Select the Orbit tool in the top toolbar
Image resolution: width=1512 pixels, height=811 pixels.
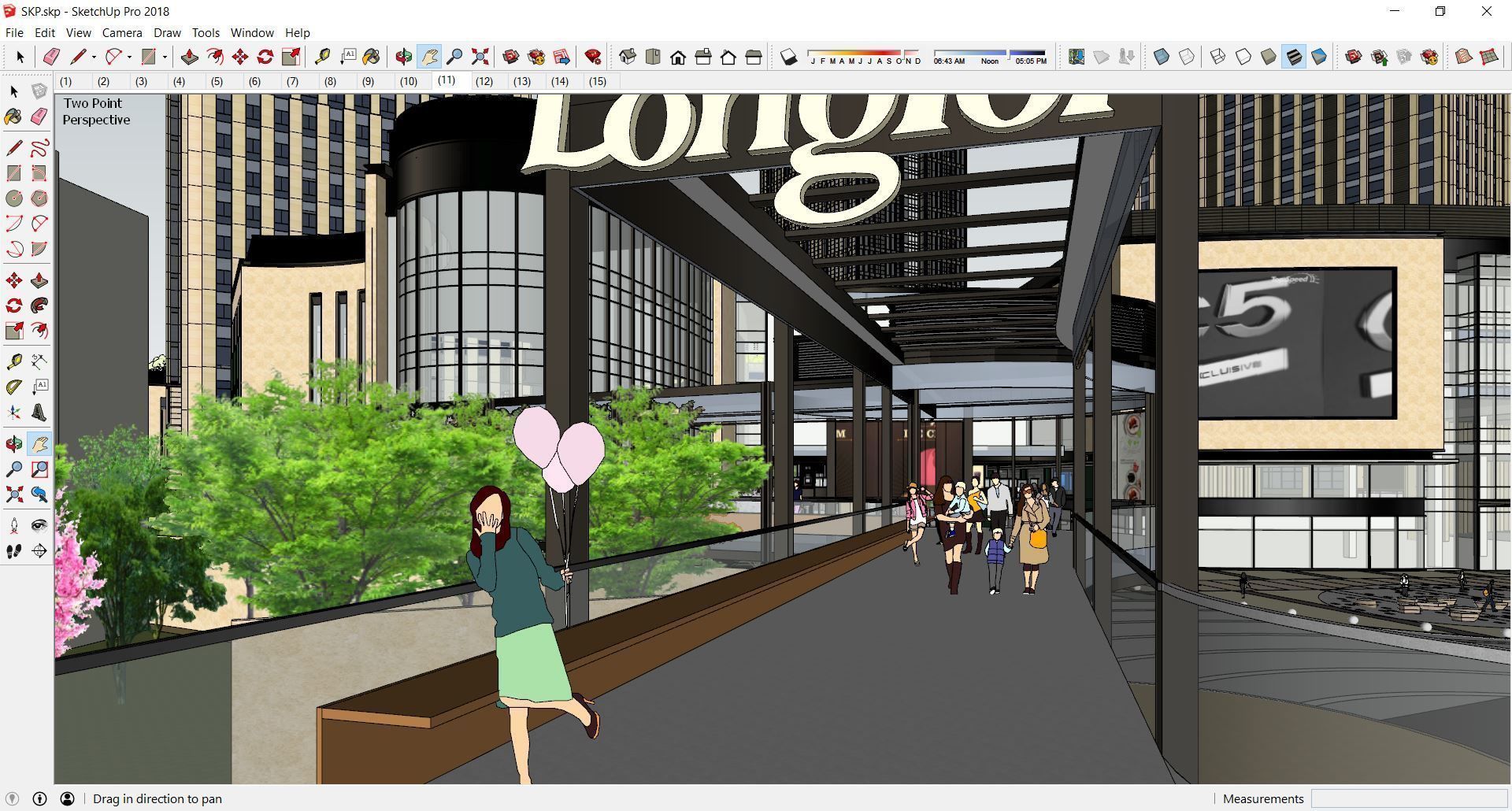pyautogui.click(x=404, y=57)
